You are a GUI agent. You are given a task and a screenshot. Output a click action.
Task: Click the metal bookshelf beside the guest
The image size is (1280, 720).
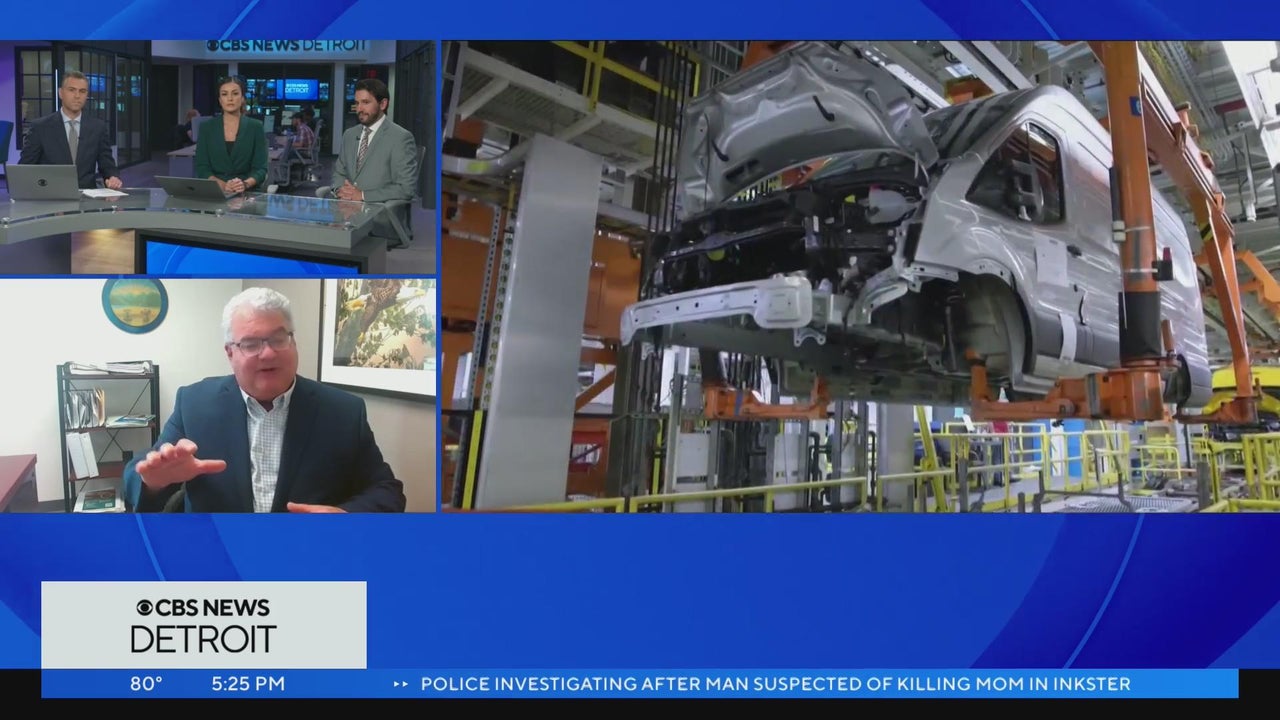[108, 432]
